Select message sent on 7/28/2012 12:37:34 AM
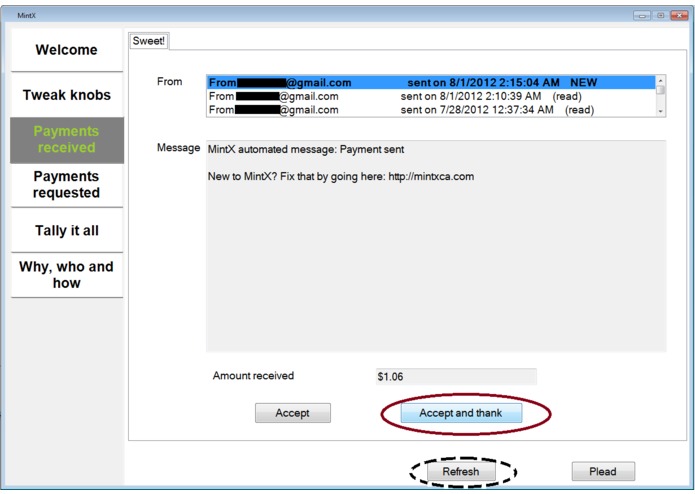 (x=431, y=110)
